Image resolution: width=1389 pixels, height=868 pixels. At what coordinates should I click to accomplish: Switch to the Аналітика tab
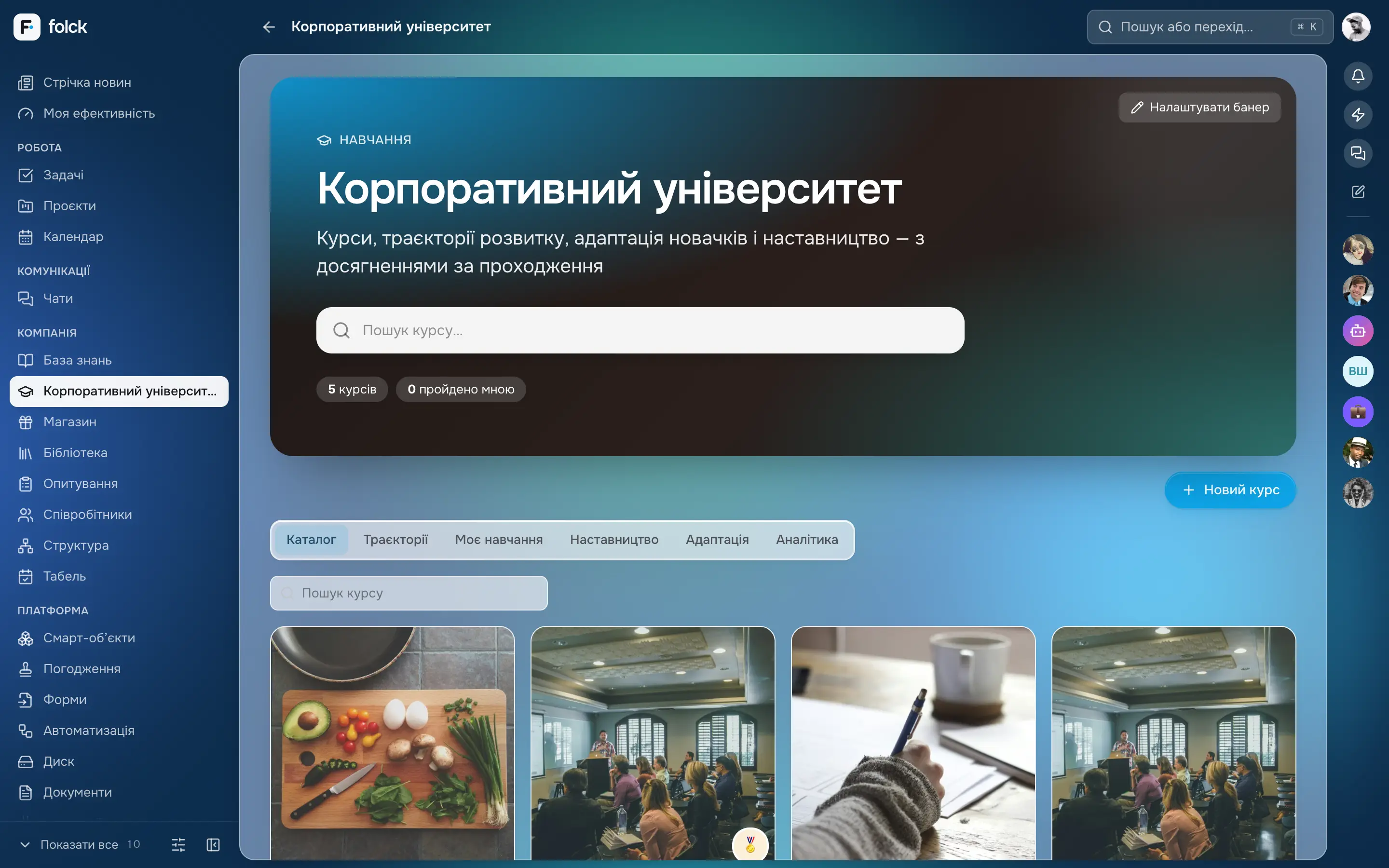click(x=807, y=540)
